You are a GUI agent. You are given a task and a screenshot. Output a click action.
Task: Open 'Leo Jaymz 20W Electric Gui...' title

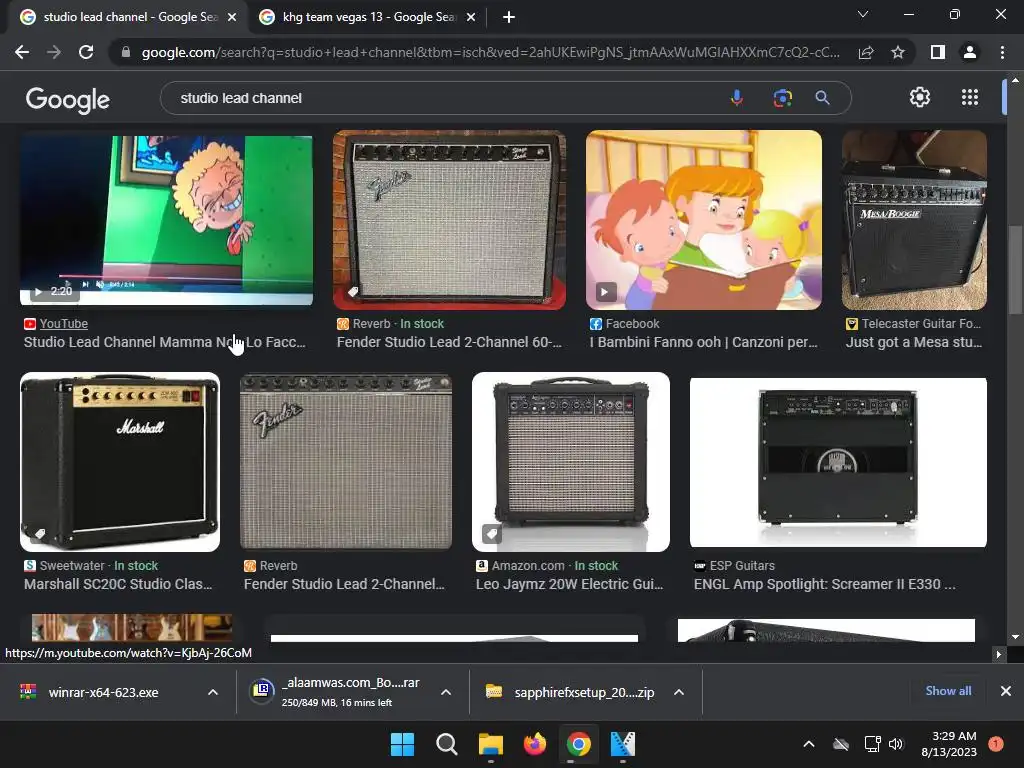pos(569,584)
